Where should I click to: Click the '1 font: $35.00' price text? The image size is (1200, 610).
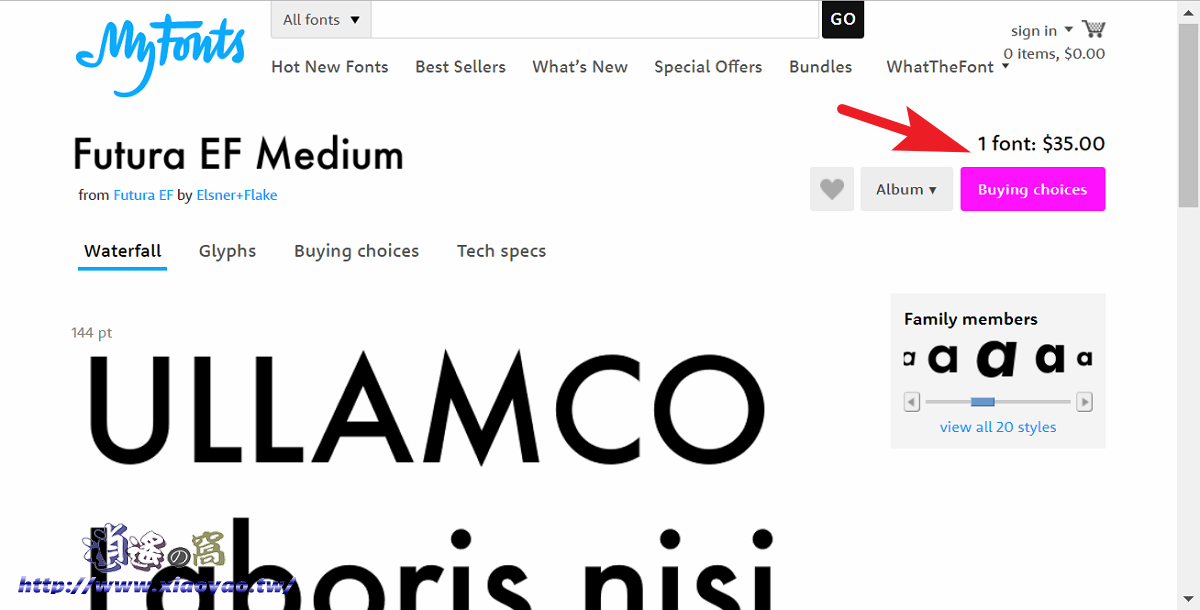[1041, 143]
